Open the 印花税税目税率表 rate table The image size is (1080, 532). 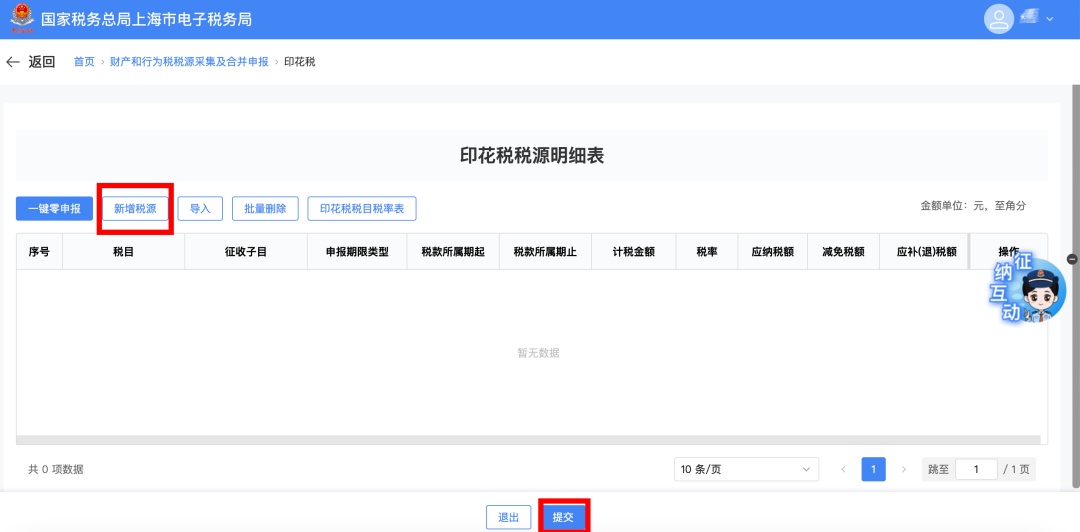361,209
